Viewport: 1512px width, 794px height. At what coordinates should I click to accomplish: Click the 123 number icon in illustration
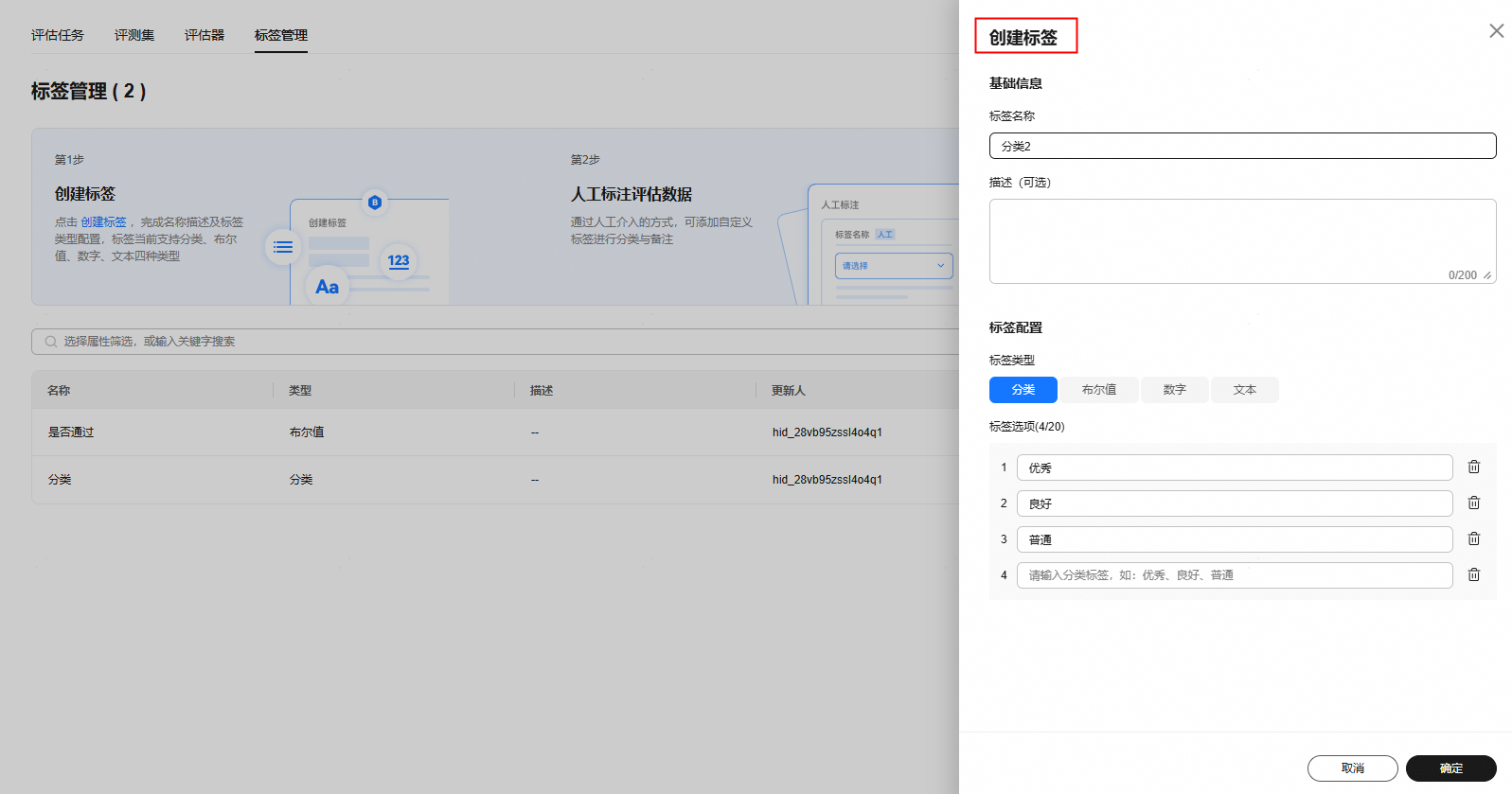click(399, 260)
